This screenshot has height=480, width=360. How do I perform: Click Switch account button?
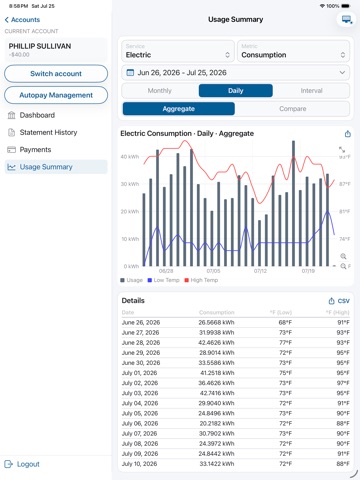56,74
